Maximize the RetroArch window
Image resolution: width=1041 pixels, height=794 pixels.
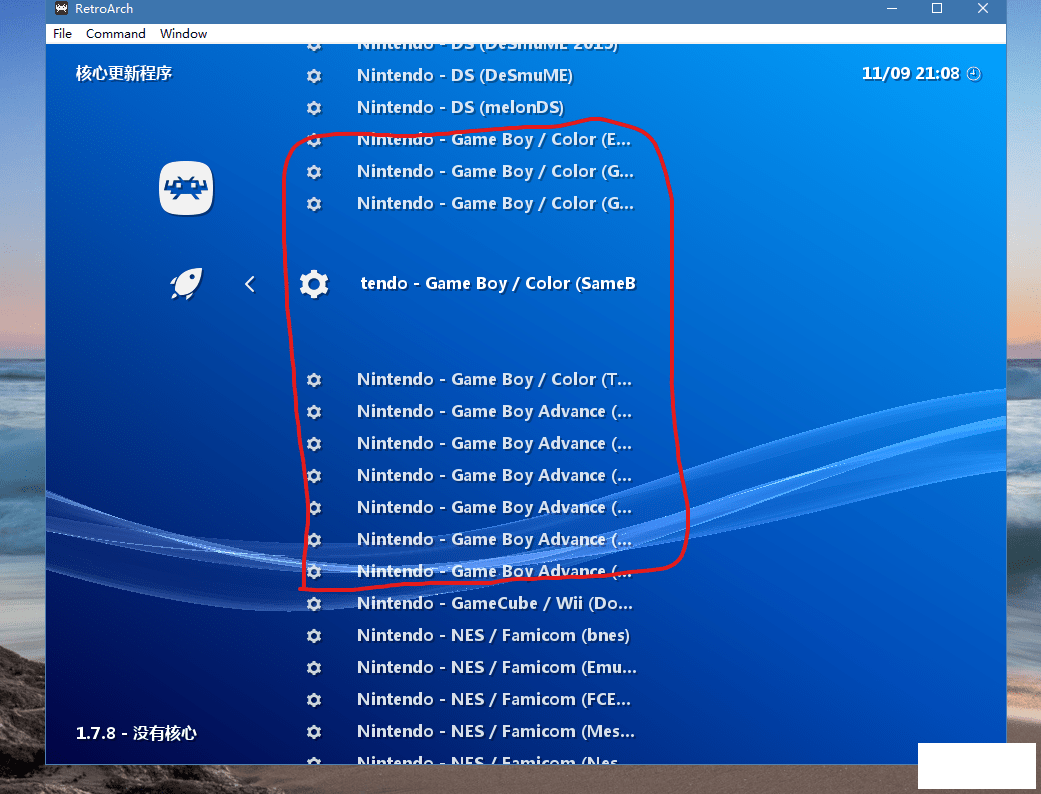click(937, 9)
